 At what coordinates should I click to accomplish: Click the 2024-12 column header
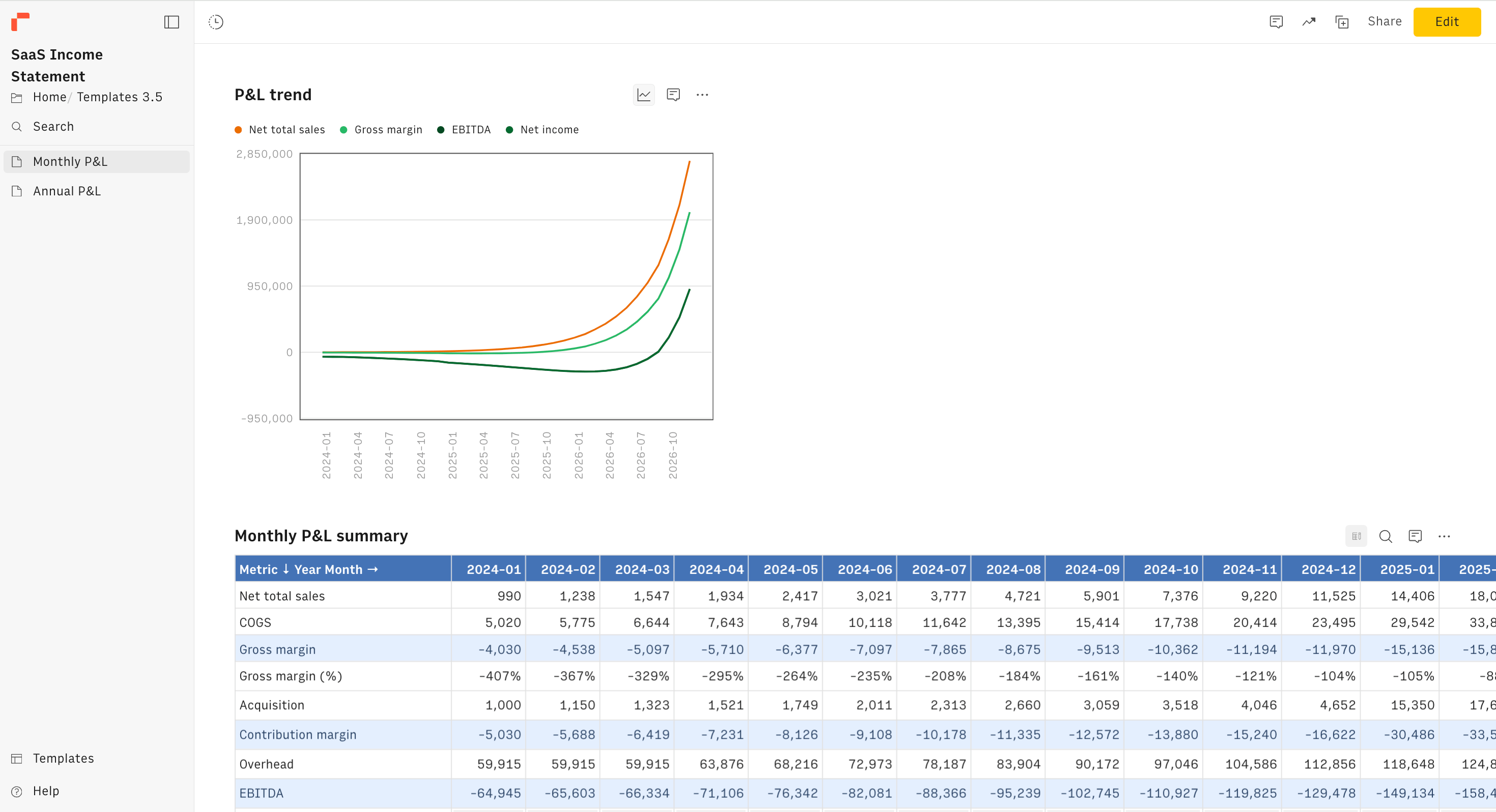click(1320, 569)
